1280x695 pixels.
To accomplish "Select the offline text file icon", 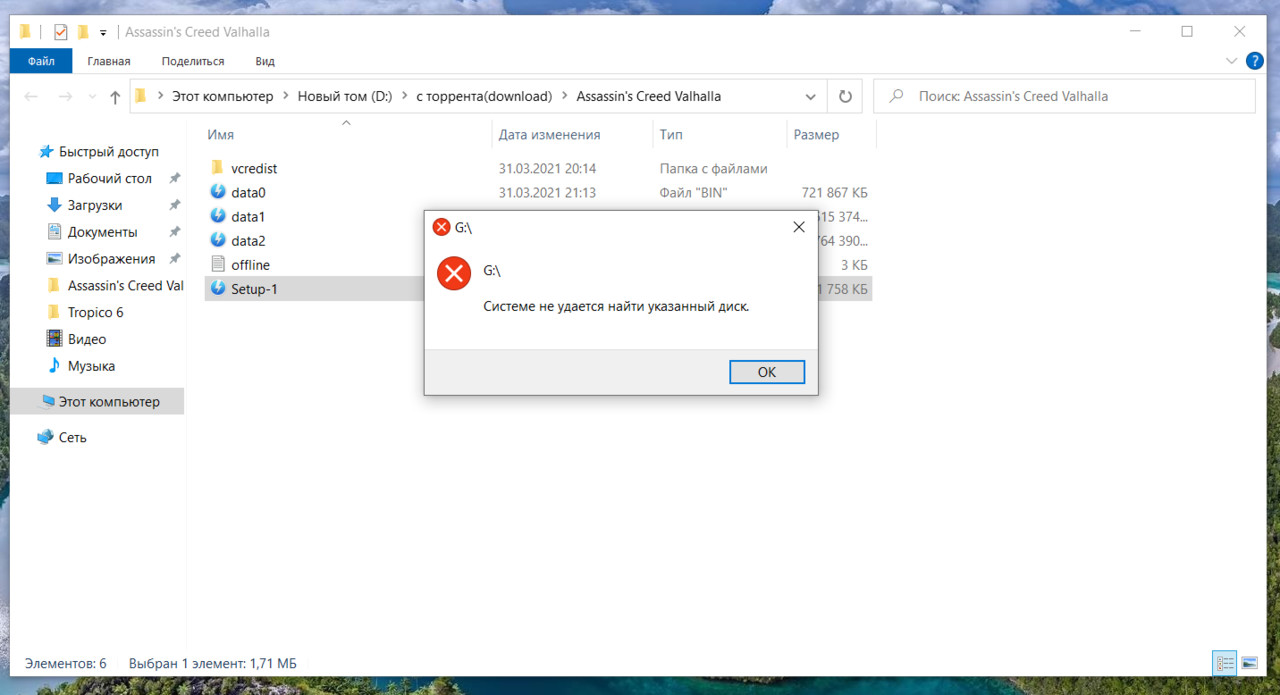I will [218, 264].
